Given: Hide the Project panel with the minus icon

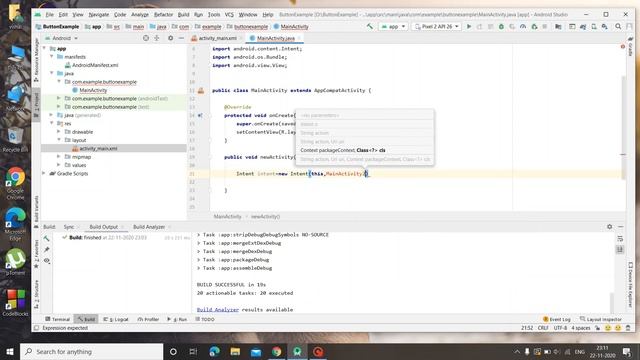Looking at the screenshot, I should pos(181,38).
